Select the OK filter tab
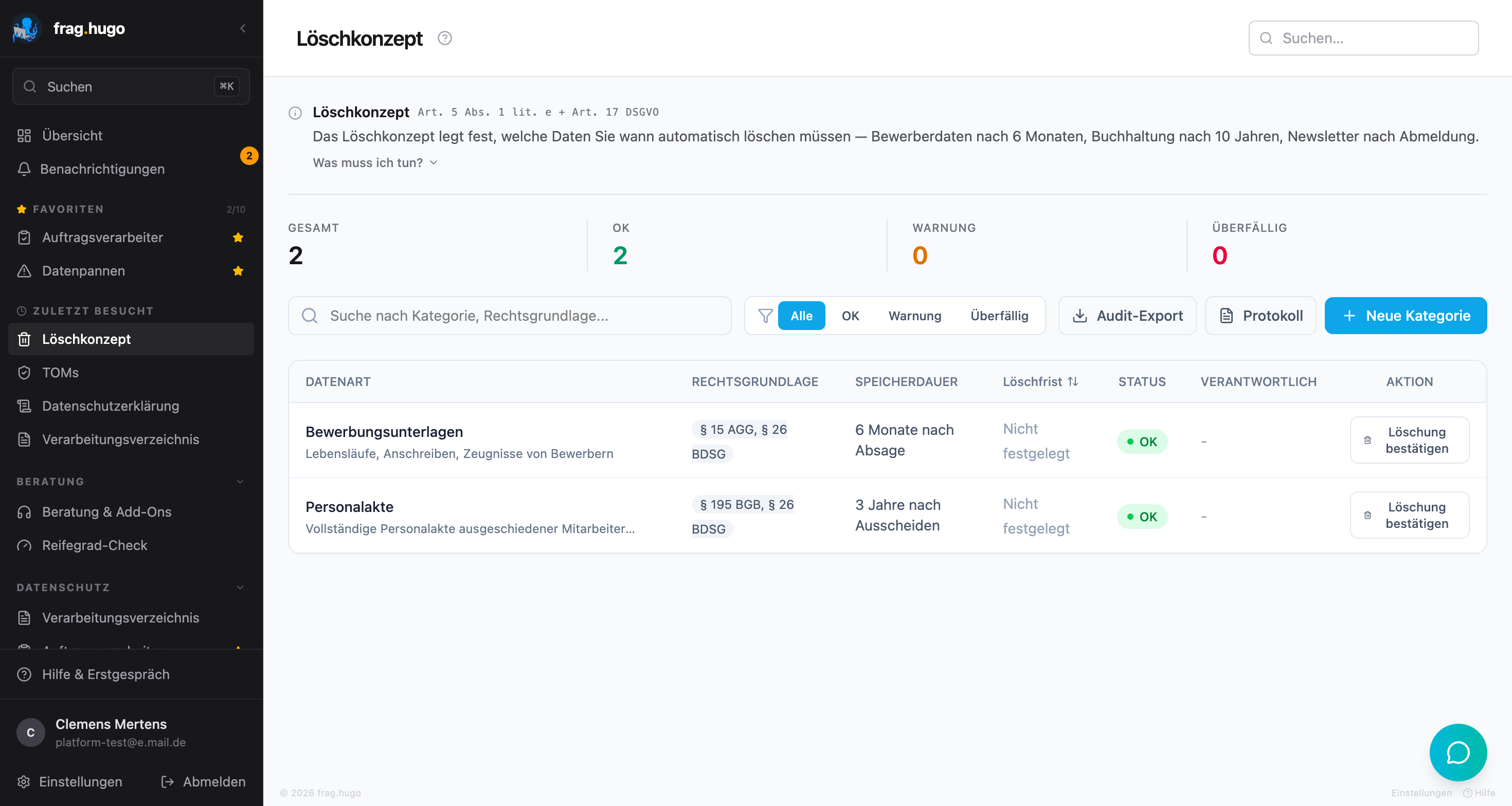Screen dimensions: 1512x806 (850, 316)
